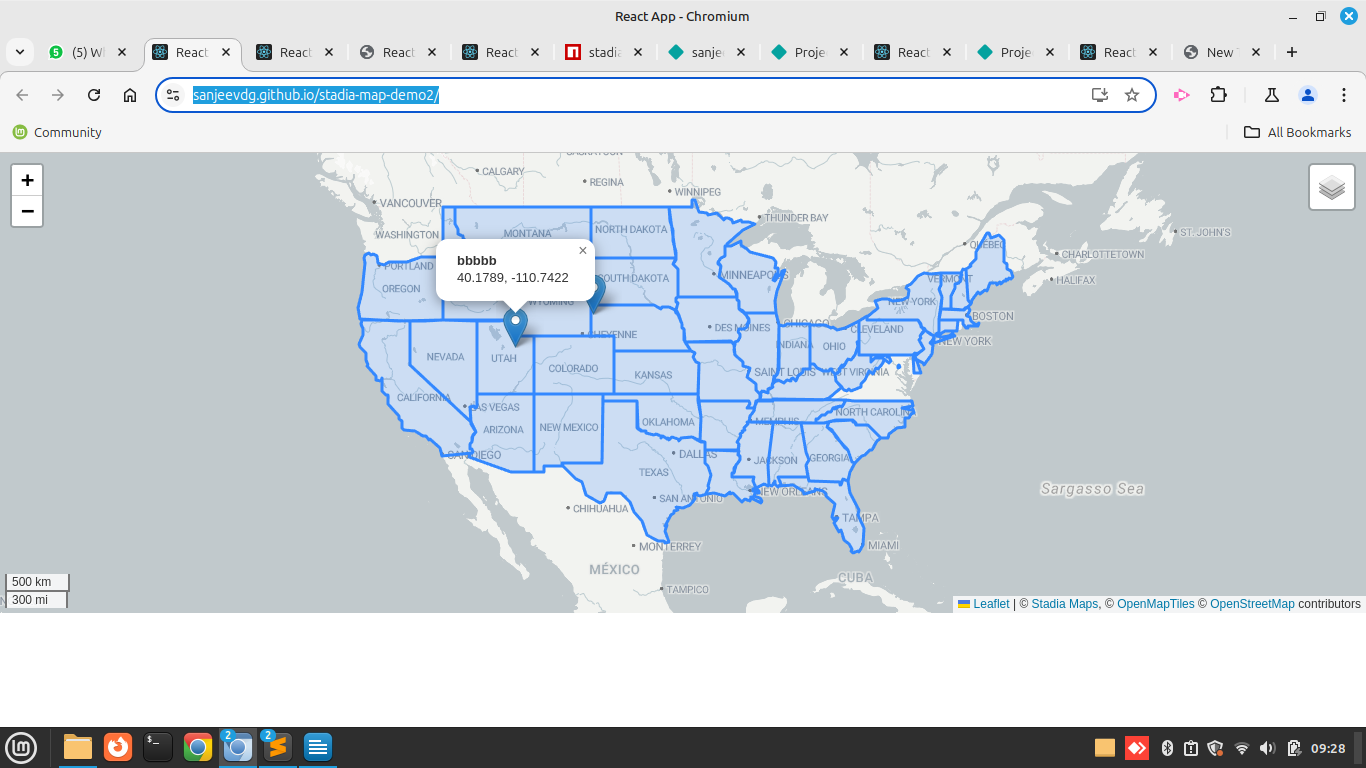Launch Firefox from the taskbar
The image size is (1366, 768).
[x=118, y=747]
